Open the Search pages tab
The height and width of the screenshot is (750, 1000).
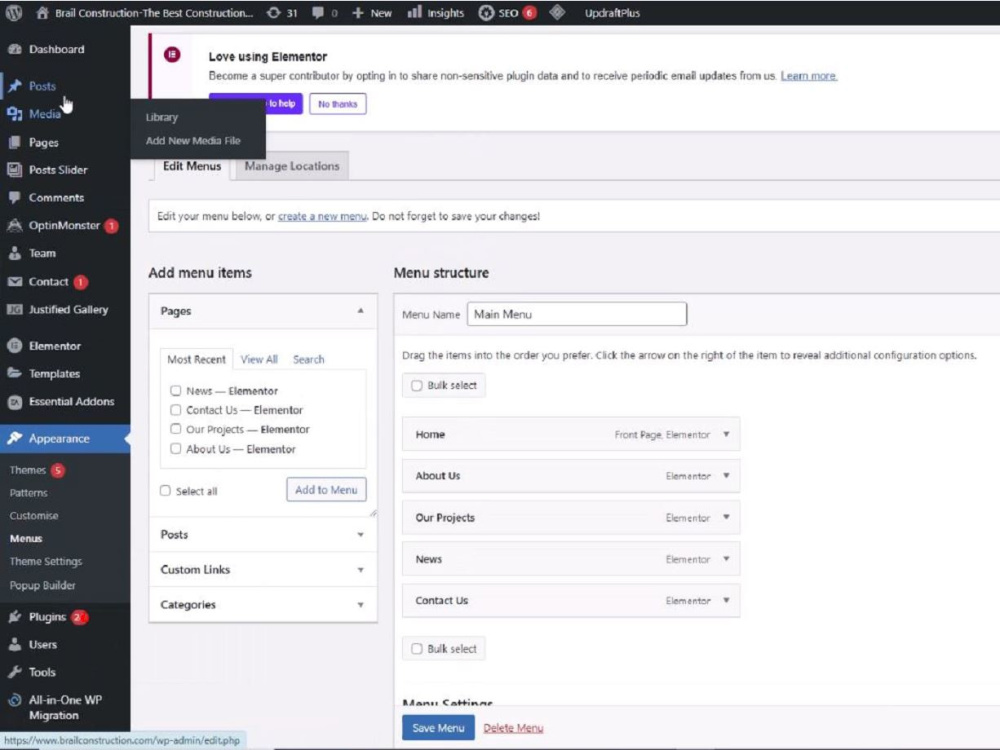(x=309, y=360)
